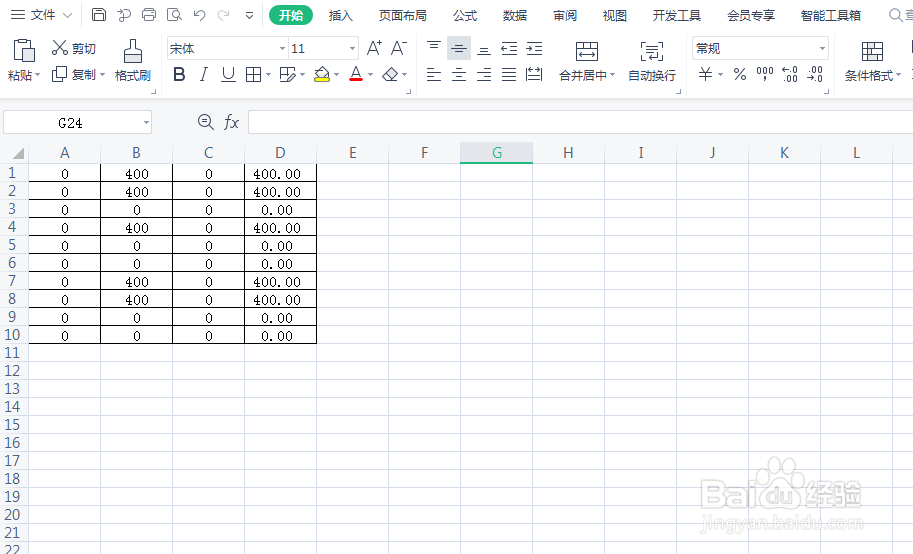Image resolution: width=913 pixels, height=554 pixels.
Task: Select column G header
Action: pos(497,153)
